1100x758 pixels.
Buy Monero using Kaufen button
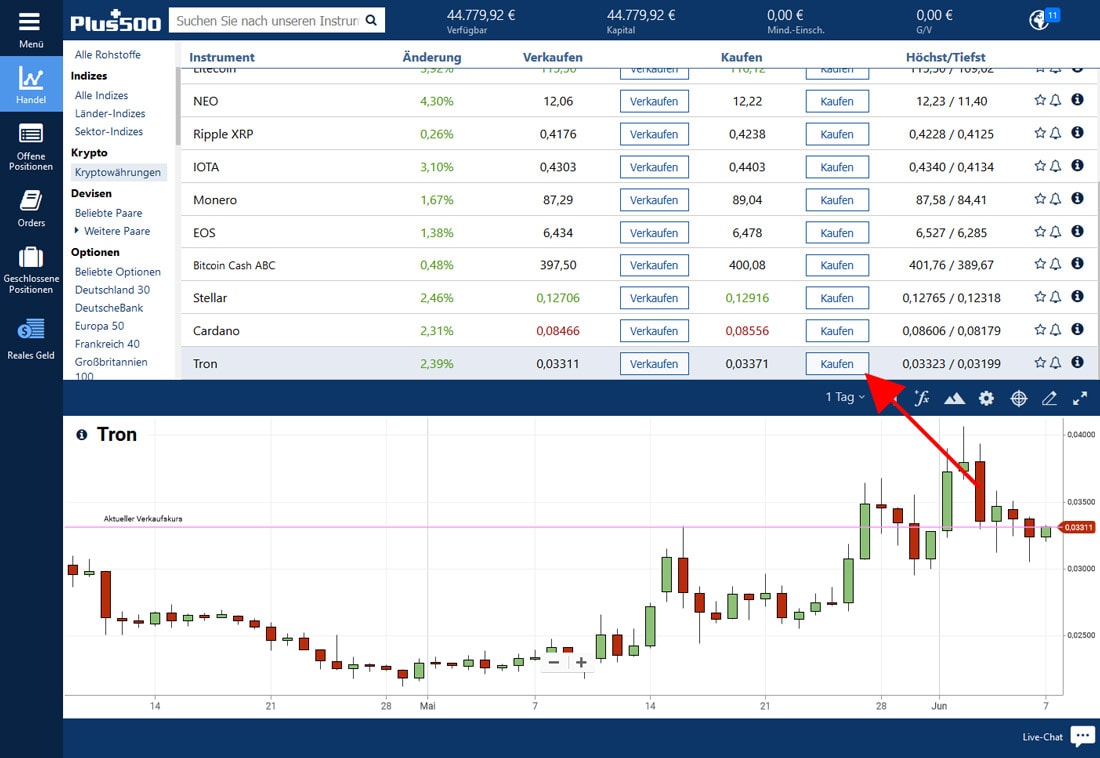coord(837,200)
